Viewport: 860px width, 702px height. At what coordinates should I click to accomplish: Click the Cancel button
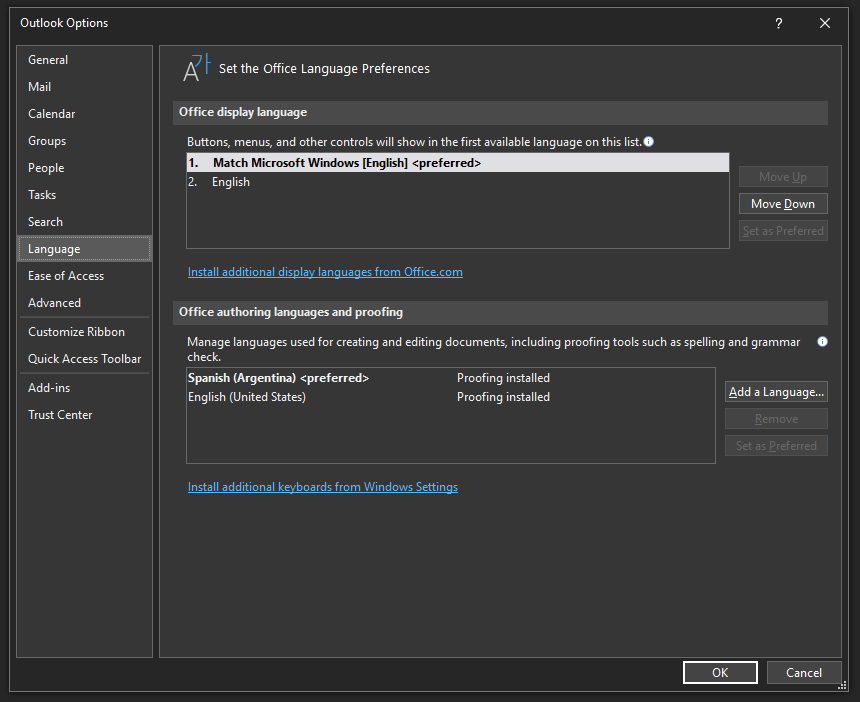(804, 672)
